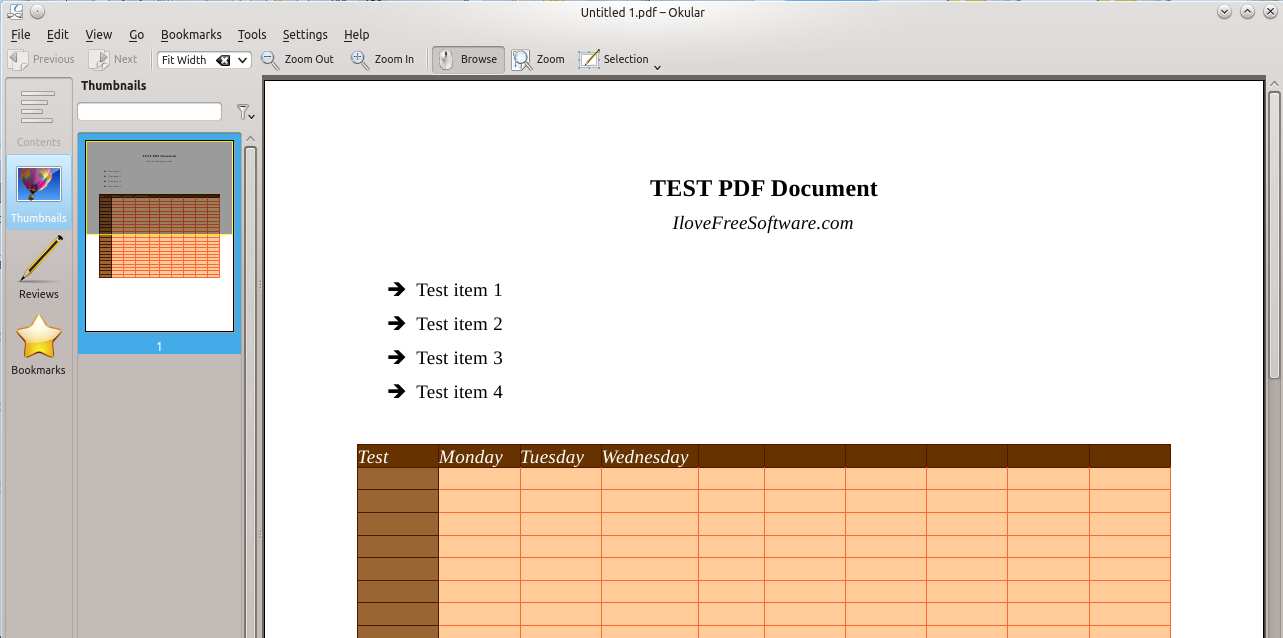Click the Tuesday table header cell
The width and height of the screenshot is (1283, 638).
560,456
